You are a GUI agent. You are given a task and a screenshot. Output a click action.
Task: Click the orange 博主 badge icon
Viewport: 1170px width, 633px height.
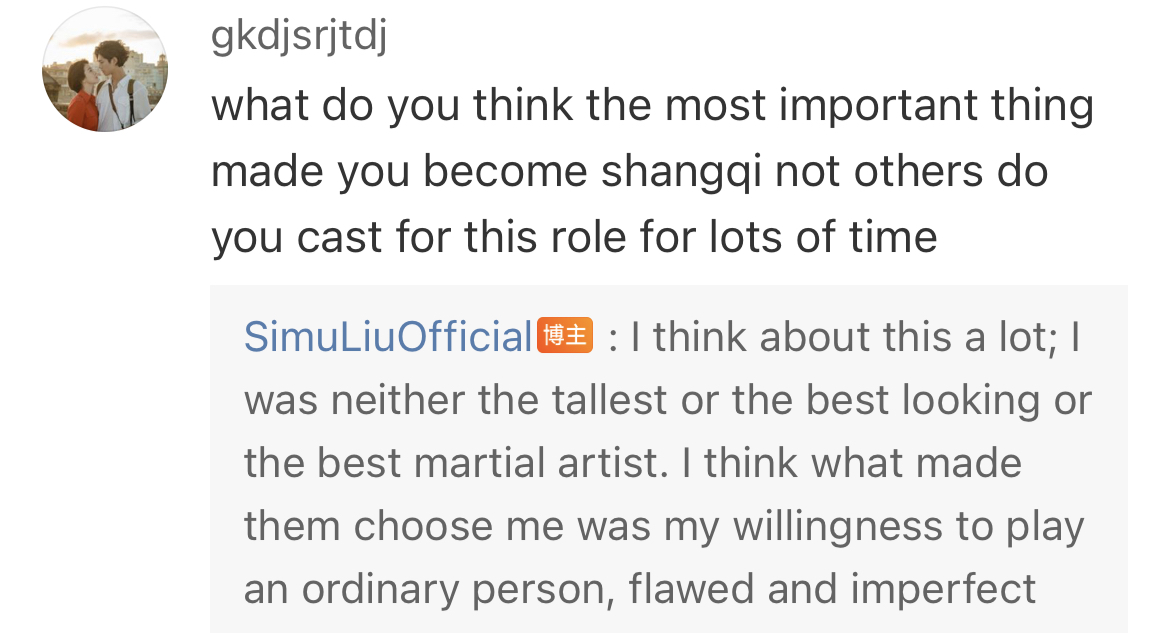[x=566, y=335]
